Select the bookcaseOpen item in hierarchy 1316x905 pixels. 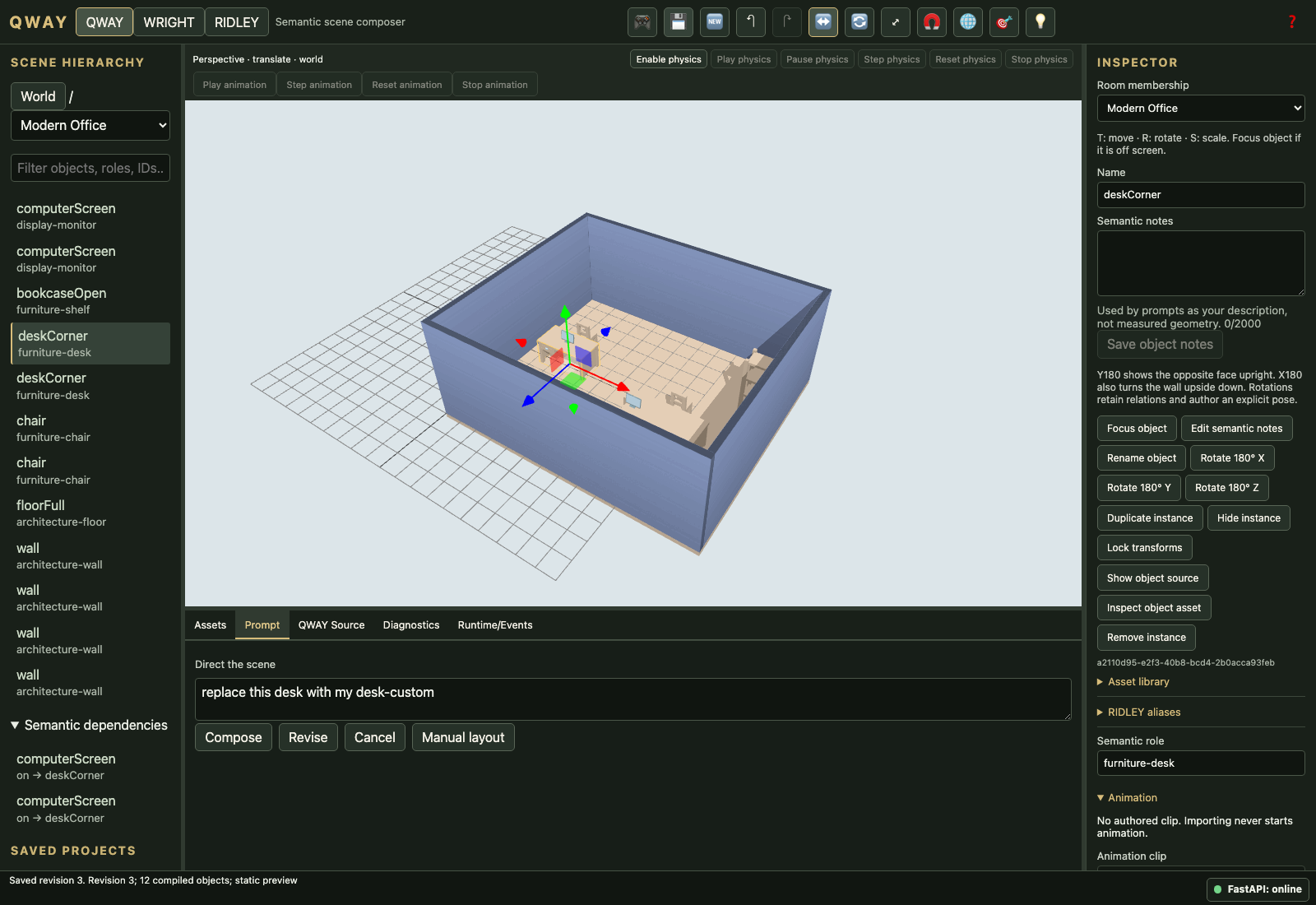(90, 301)
